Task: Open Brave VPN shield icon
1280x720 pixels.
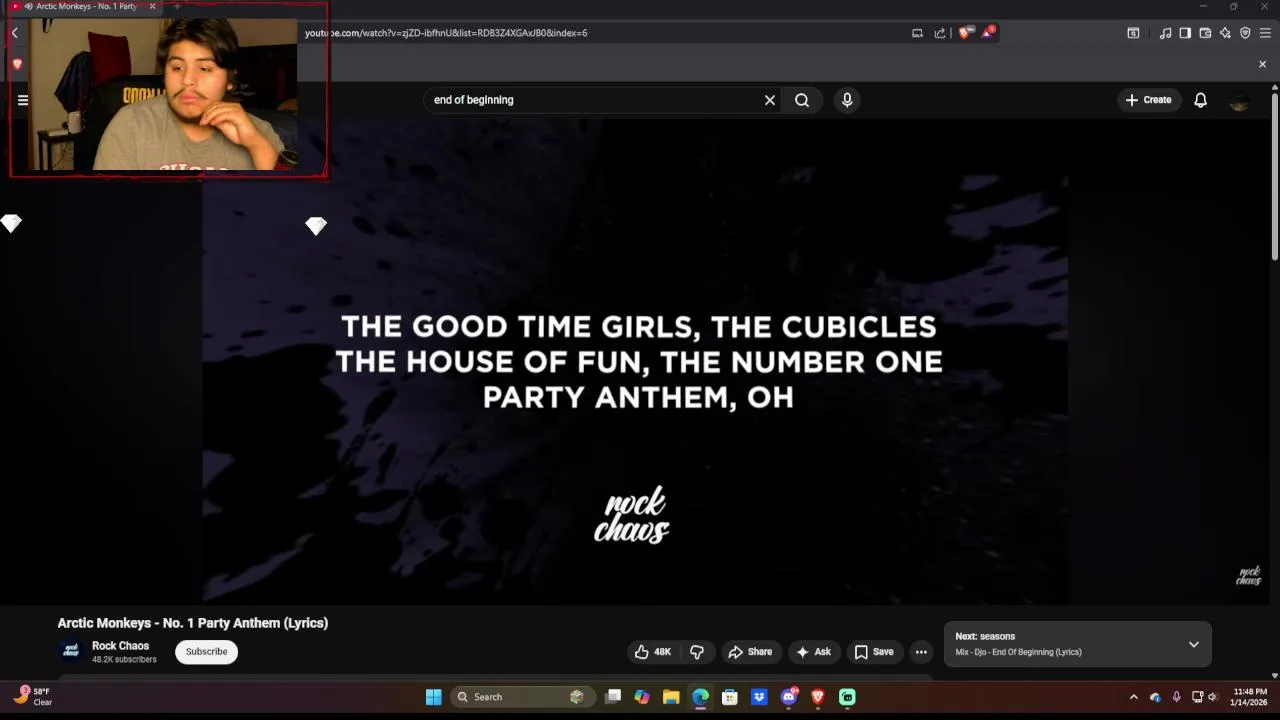Action: coord(1245,33)
